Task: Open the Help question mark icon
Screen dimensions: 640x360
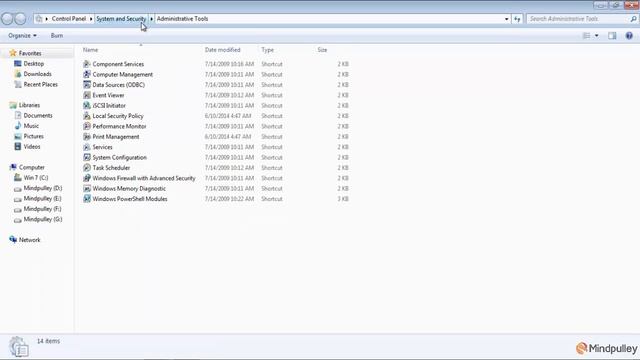Action: (x=629, y=36)
